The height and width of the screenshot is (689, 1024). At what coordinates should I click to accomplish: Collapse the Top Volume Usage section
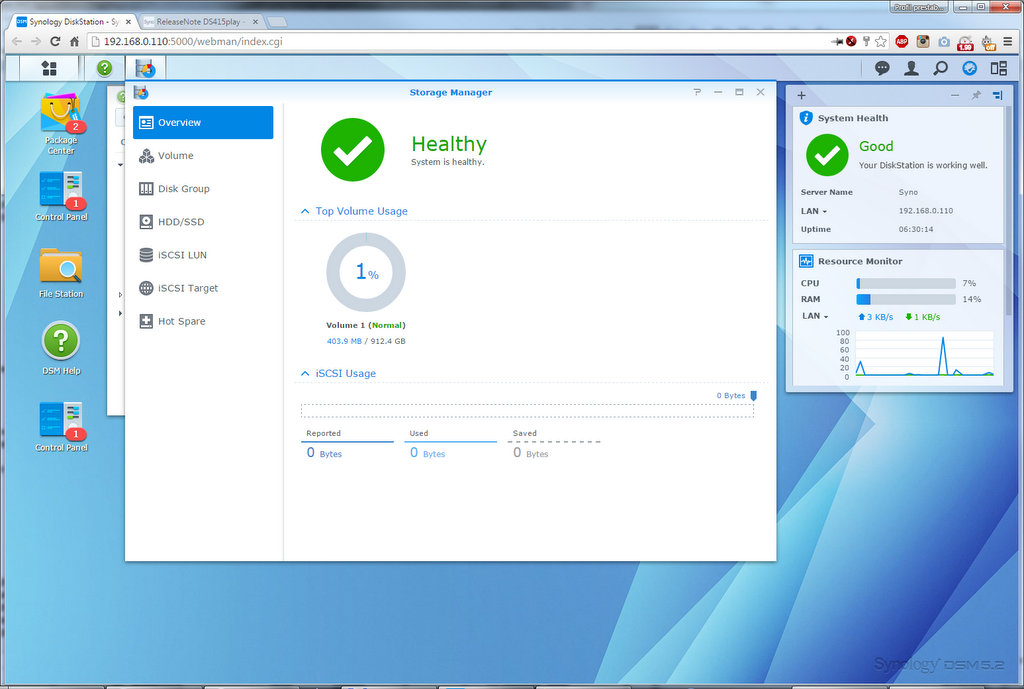click(x=305, y=211)
